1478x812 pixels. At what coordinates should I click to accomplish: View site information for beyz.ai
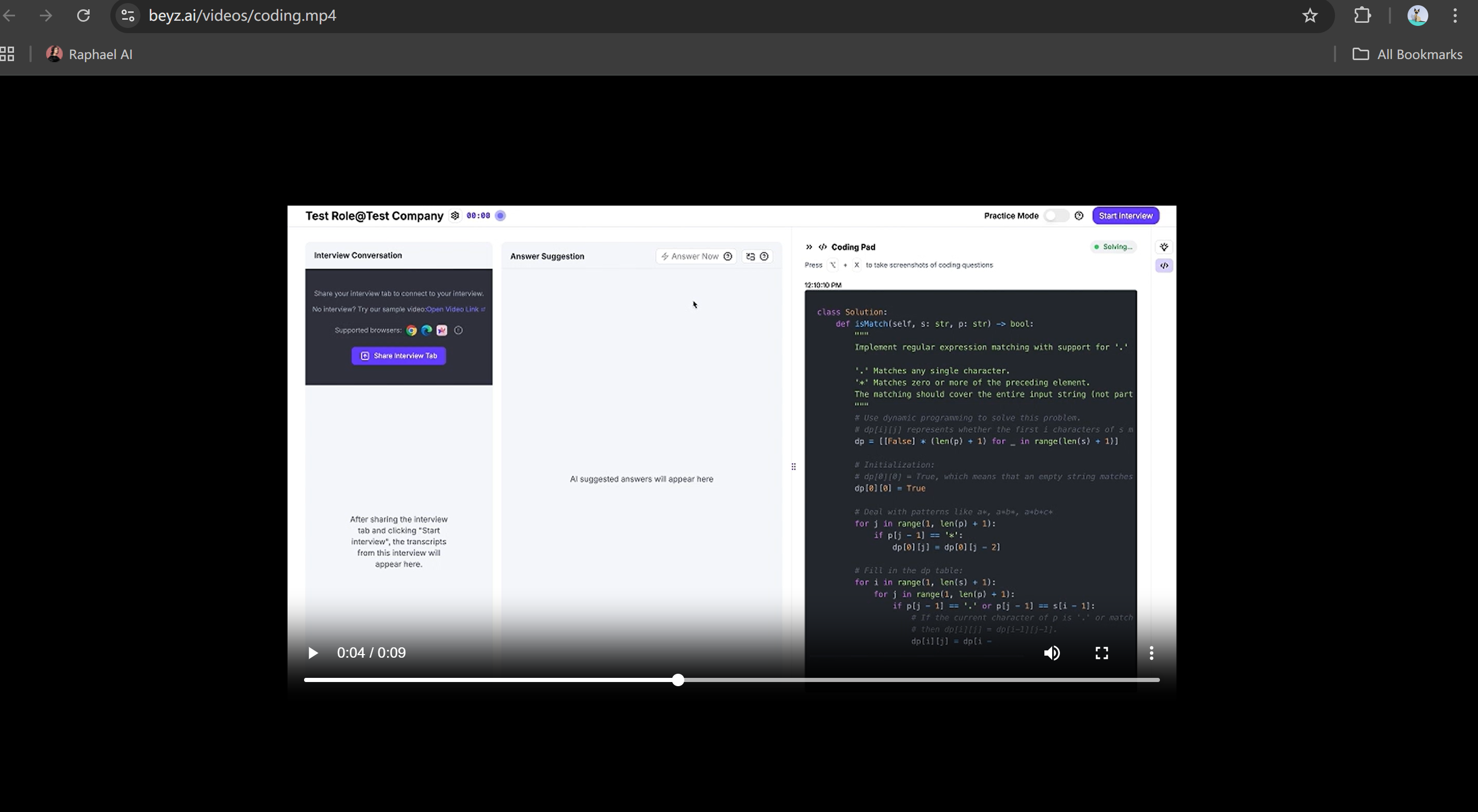[128, 16]
